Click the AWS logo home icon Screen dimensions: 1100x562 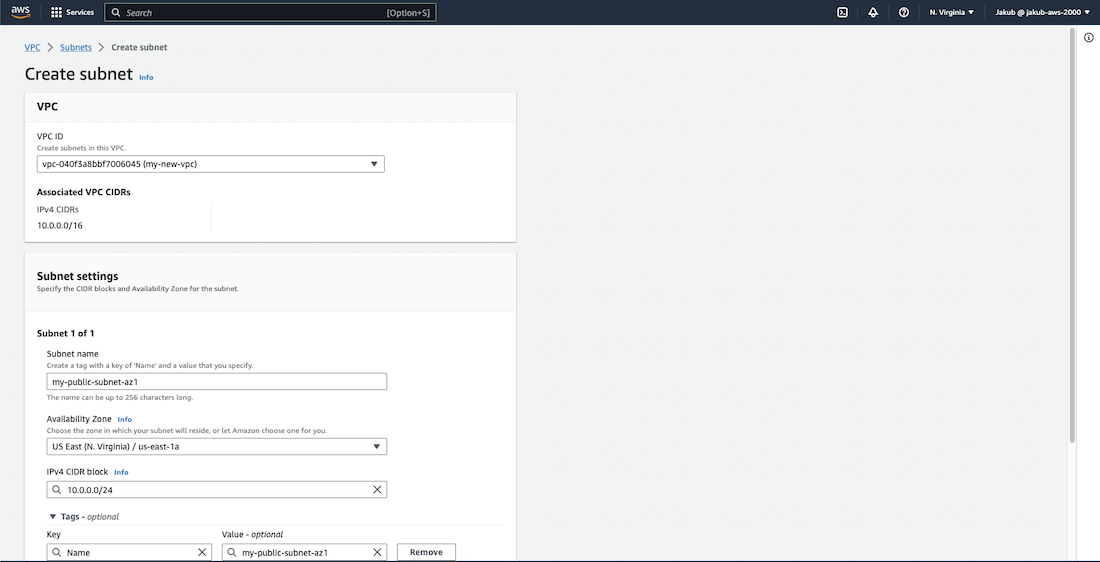(x=21, y=12)
